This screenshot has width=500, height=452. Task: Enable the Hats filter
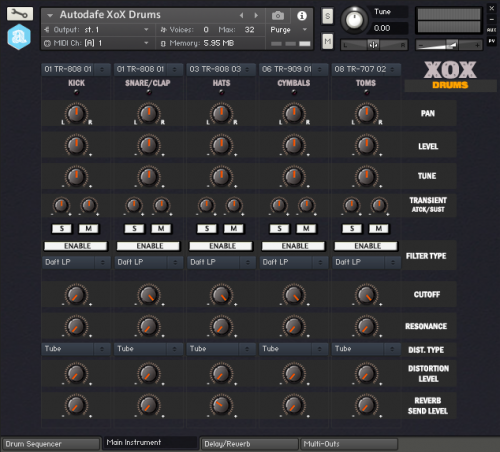[x=221, y=246]
